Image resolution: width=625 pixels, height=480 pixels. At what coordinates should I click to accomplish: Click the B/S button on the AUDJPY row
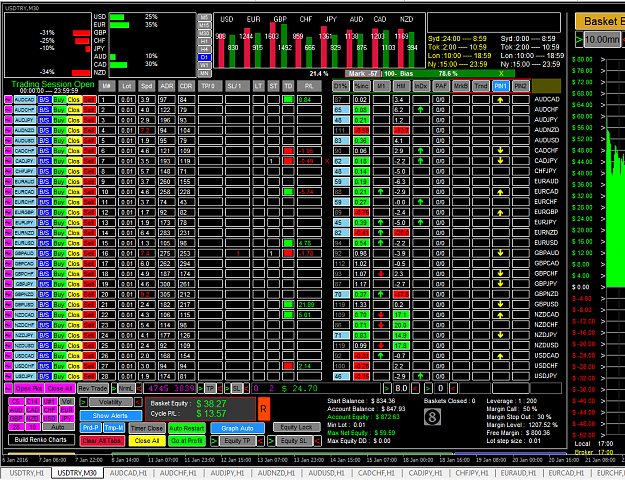44,120
